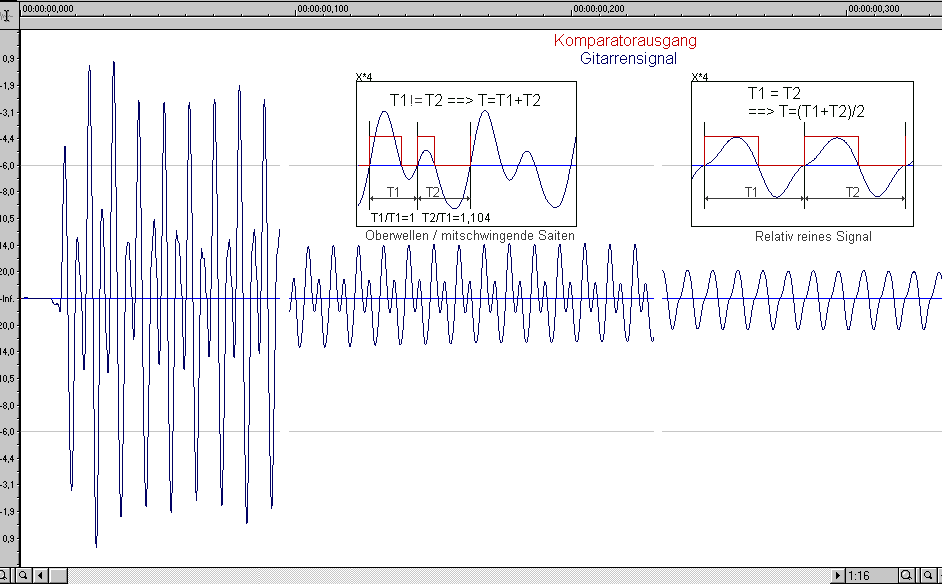Click the red Komparatorausgang legend text
The height and width of the screenshot is (584, 942).
(625, 40)
